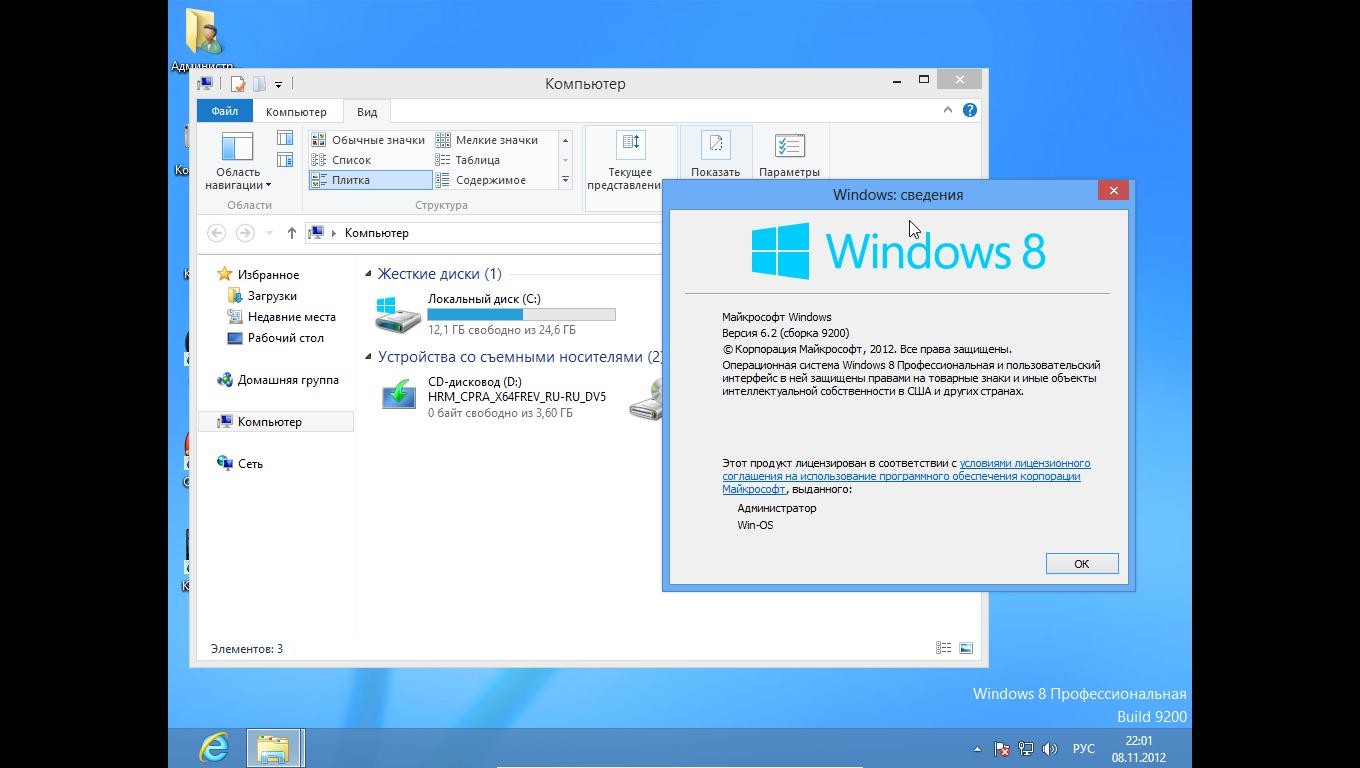This screenshot has width=1360, height=768.
Task: Switch to the Компьютер ribbon tab
Action: (296, 111)
